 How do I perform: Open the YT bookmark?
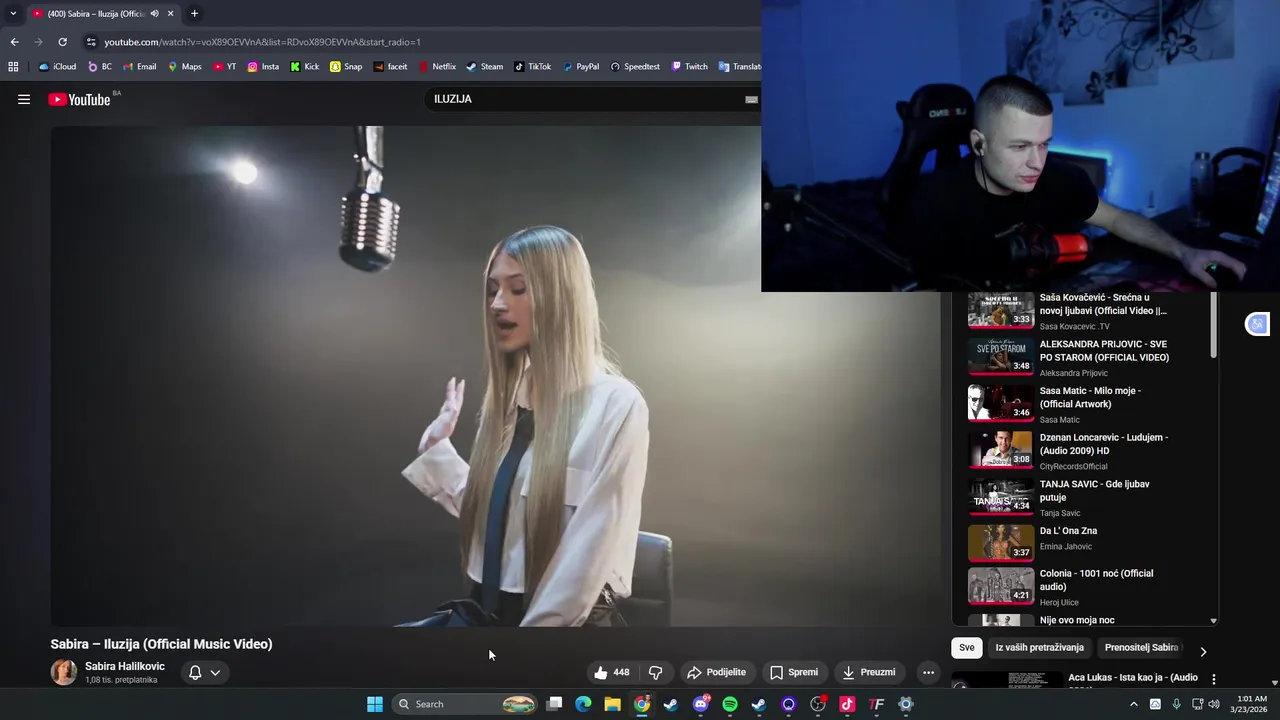(225, 67)
